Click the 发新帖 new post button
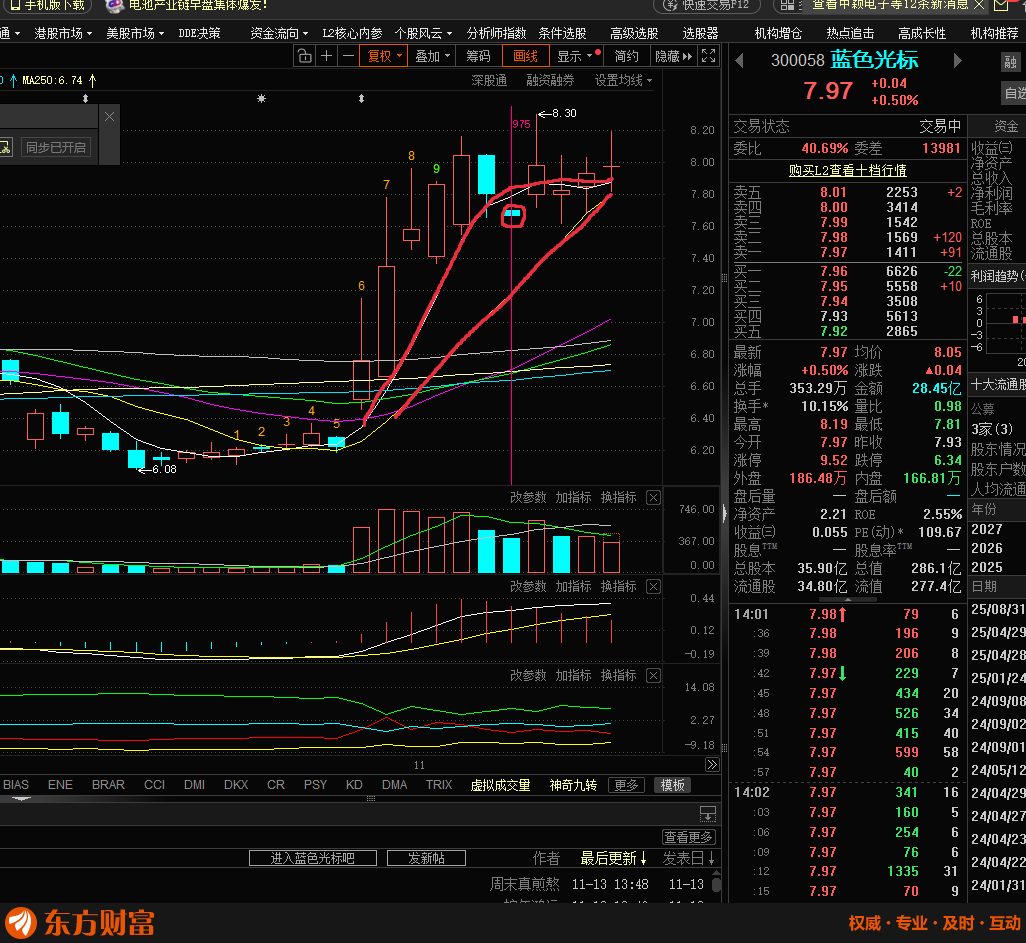Viewport: 1026px width, 943px height. point(426,858)
